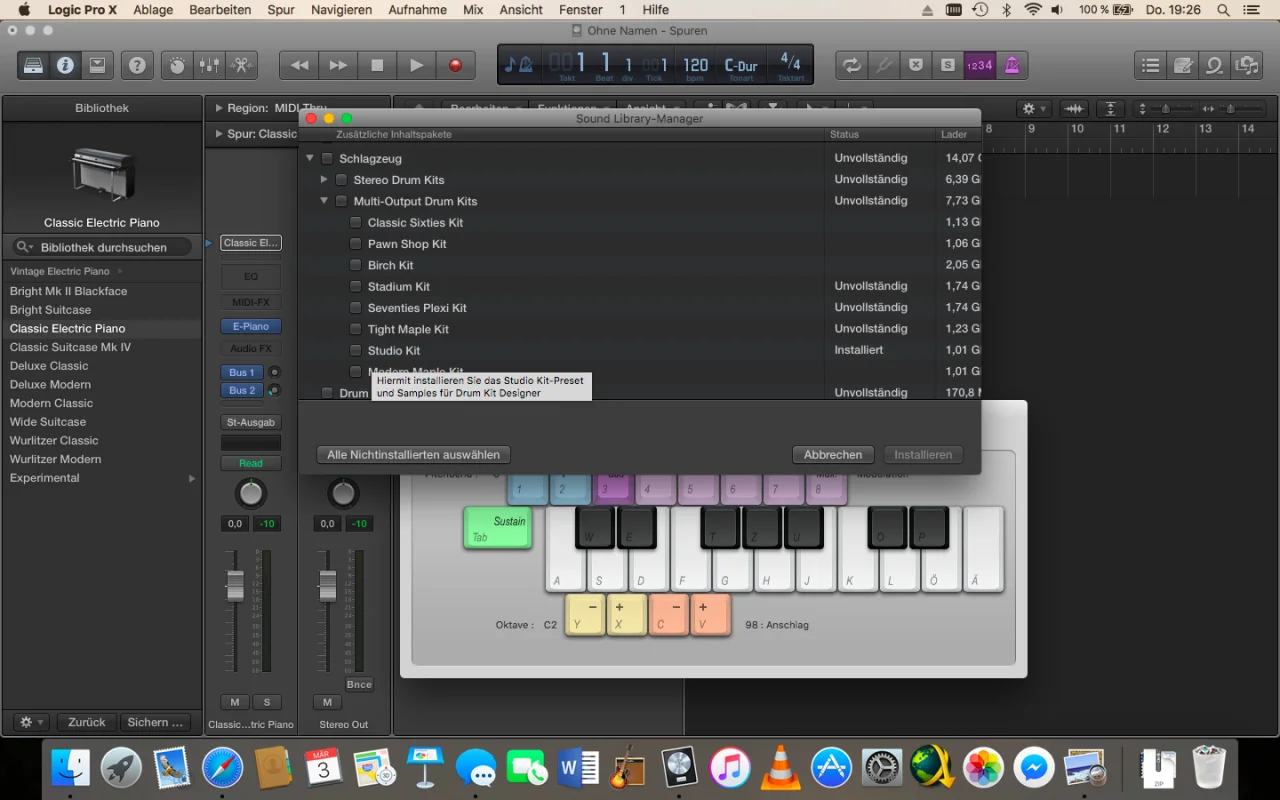Toggle the Cycle mode button
Image resolution: width=1280 pixels, height=800 pixels.
click(851, 65)
